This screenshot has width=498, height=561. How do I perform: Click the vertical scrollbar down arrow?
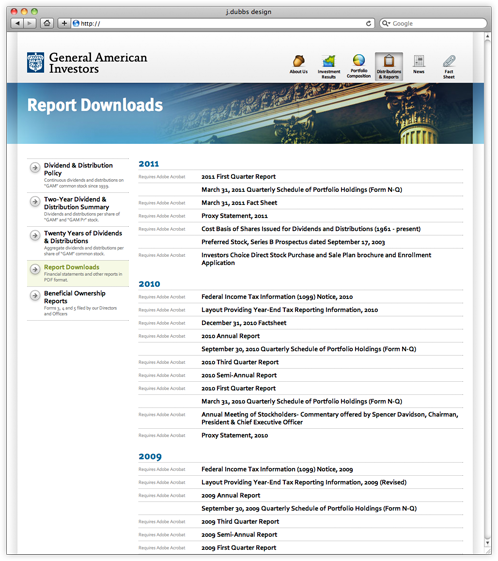(487, 543)
